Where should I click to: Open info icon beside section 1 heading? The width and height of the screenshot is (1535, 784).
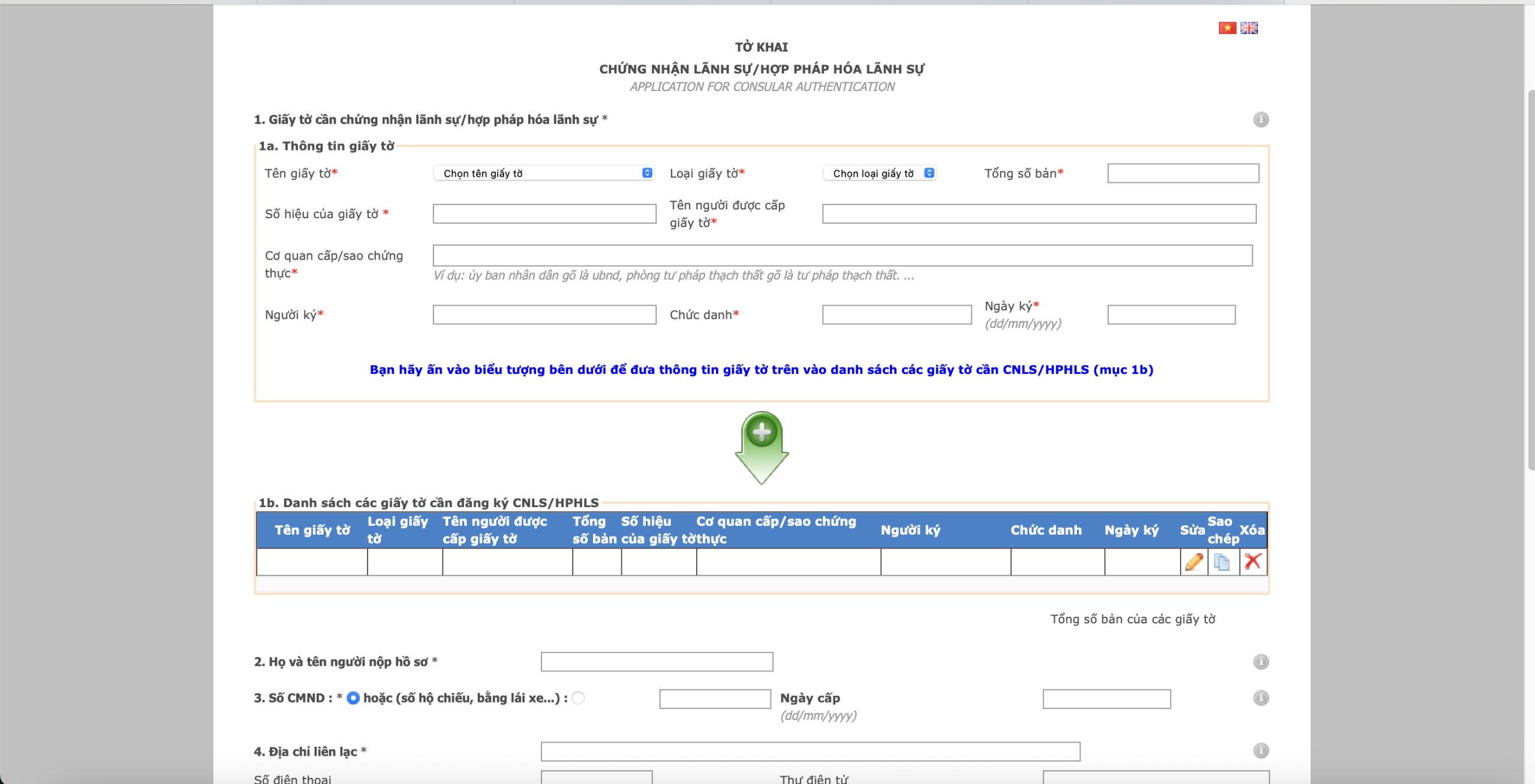click(1261, 120)
